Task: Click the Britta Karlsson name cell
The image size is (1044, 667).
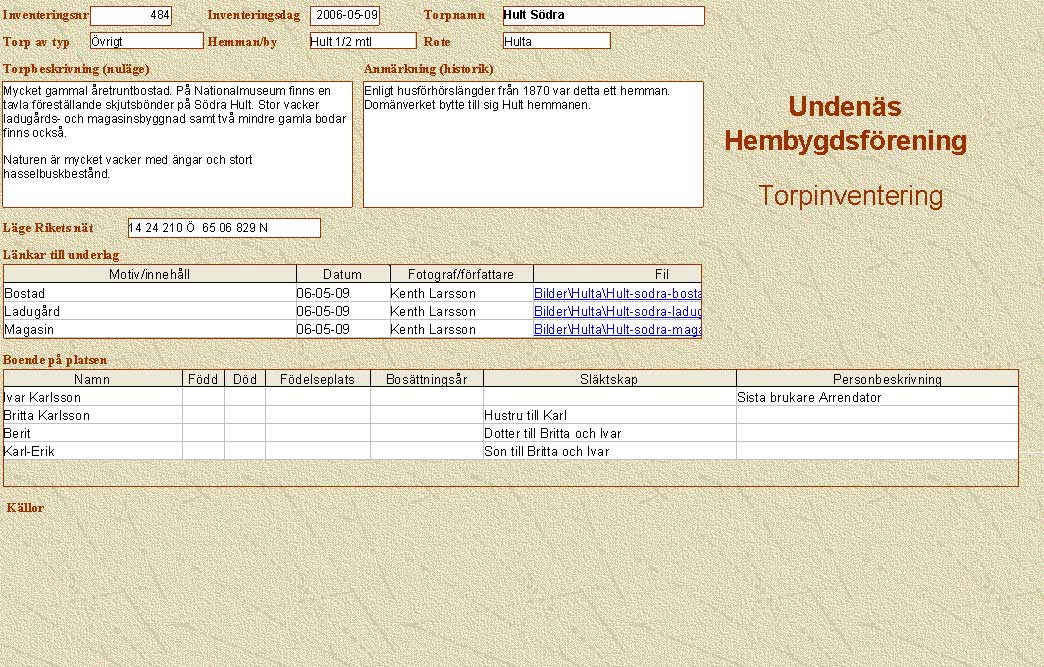Action: 92,416
